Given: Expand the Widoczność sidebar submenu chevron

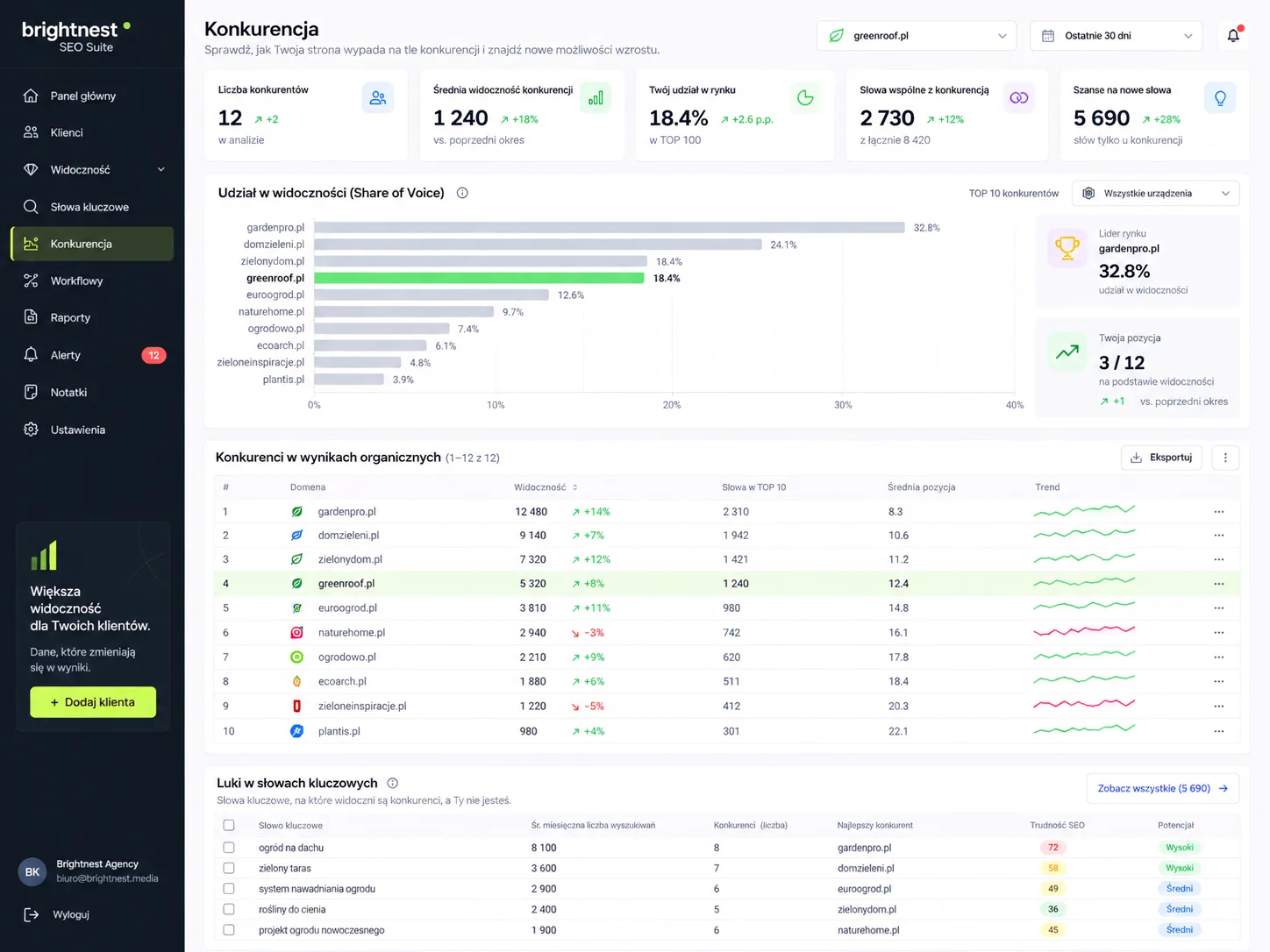Looking at the screenshot, I should click(161, 170).
